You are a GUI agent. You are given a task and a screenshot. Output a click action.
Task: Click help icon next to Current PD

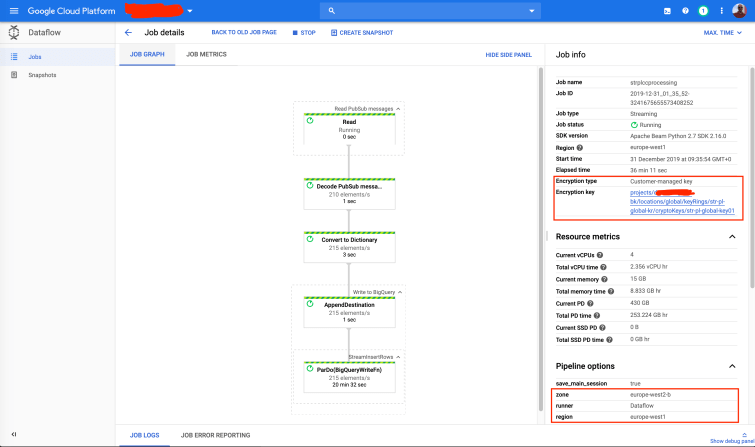click(x=590, y=303)
